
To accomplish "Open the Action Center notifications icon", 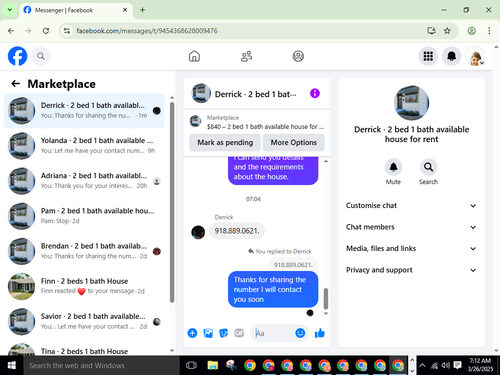I will [458, 365].
